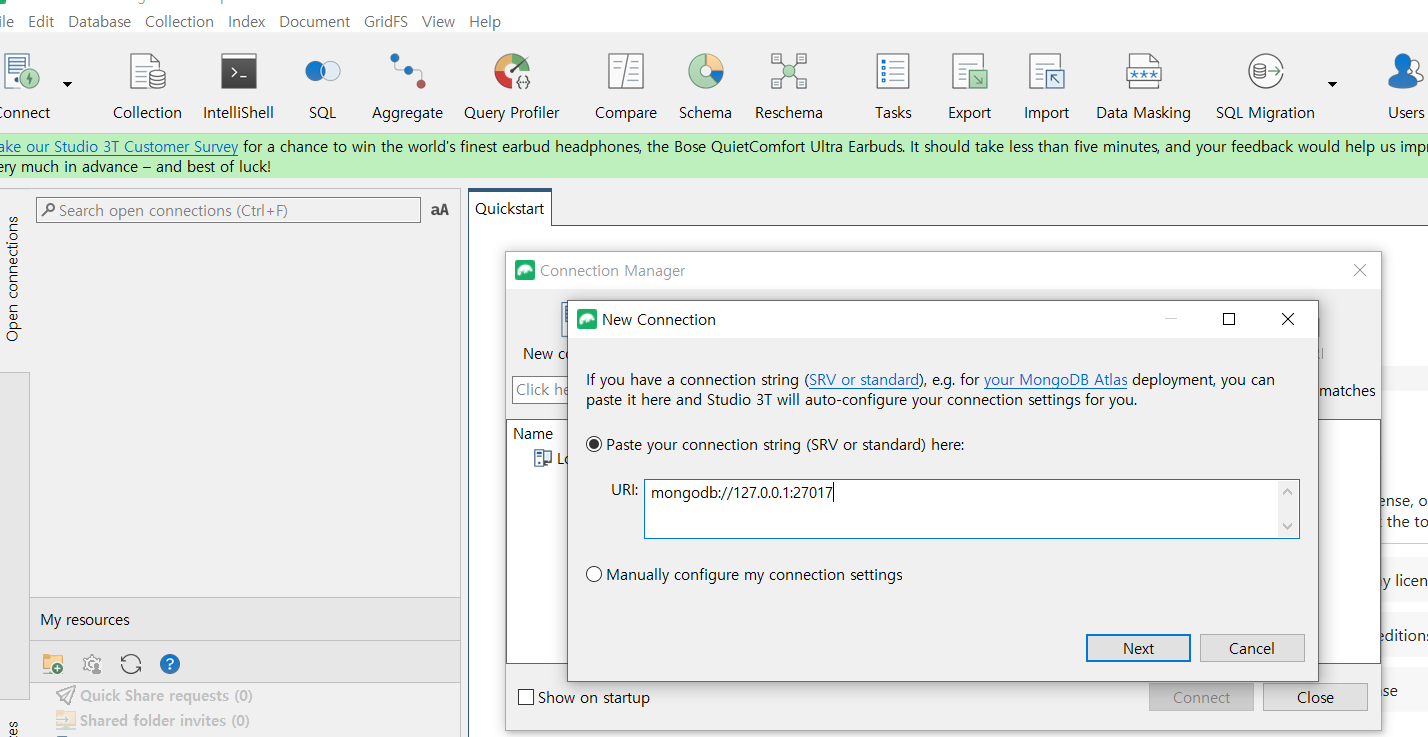The width and height of the screenshot is (1428, 737).
Task: Click URI field scroll up arrow
Action: 1288,491
